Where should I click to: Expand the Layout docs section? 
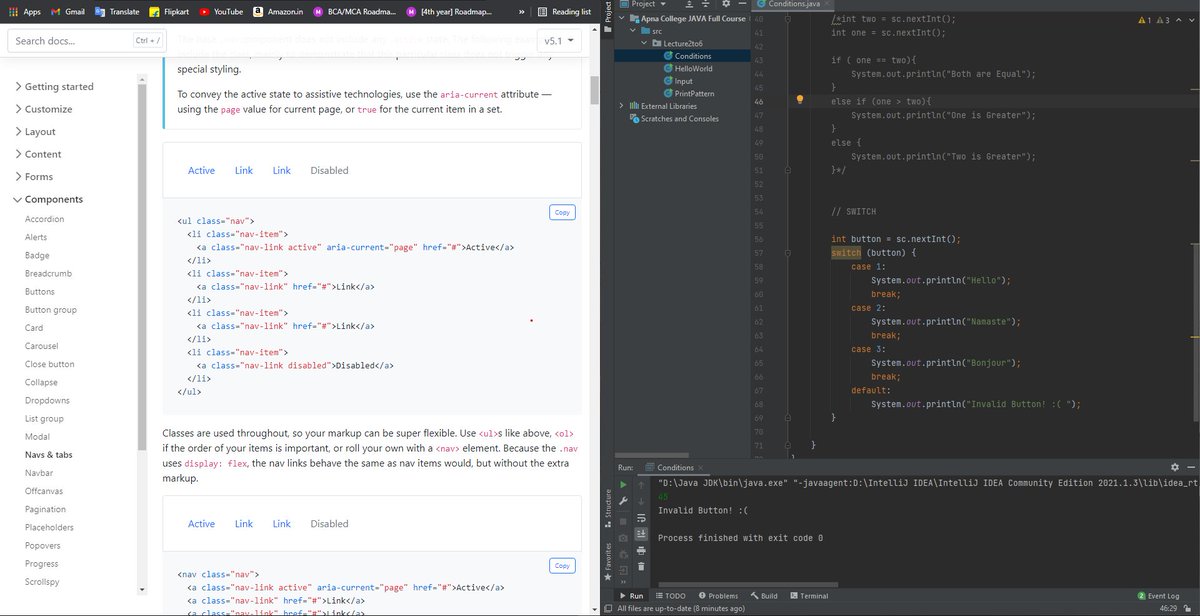pos(35,132)
